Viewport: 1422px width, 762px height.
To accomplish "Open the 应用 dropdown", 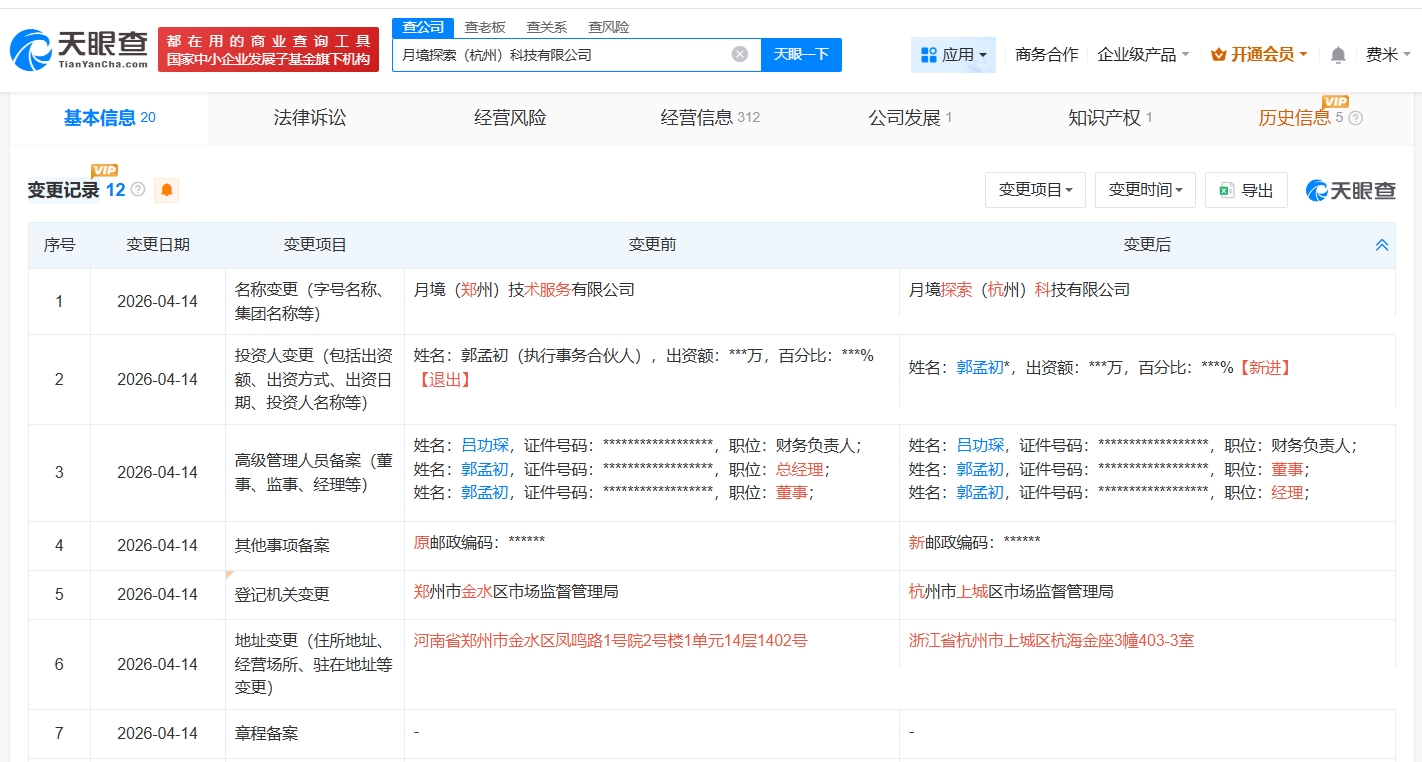I will (x=954, y=55).
